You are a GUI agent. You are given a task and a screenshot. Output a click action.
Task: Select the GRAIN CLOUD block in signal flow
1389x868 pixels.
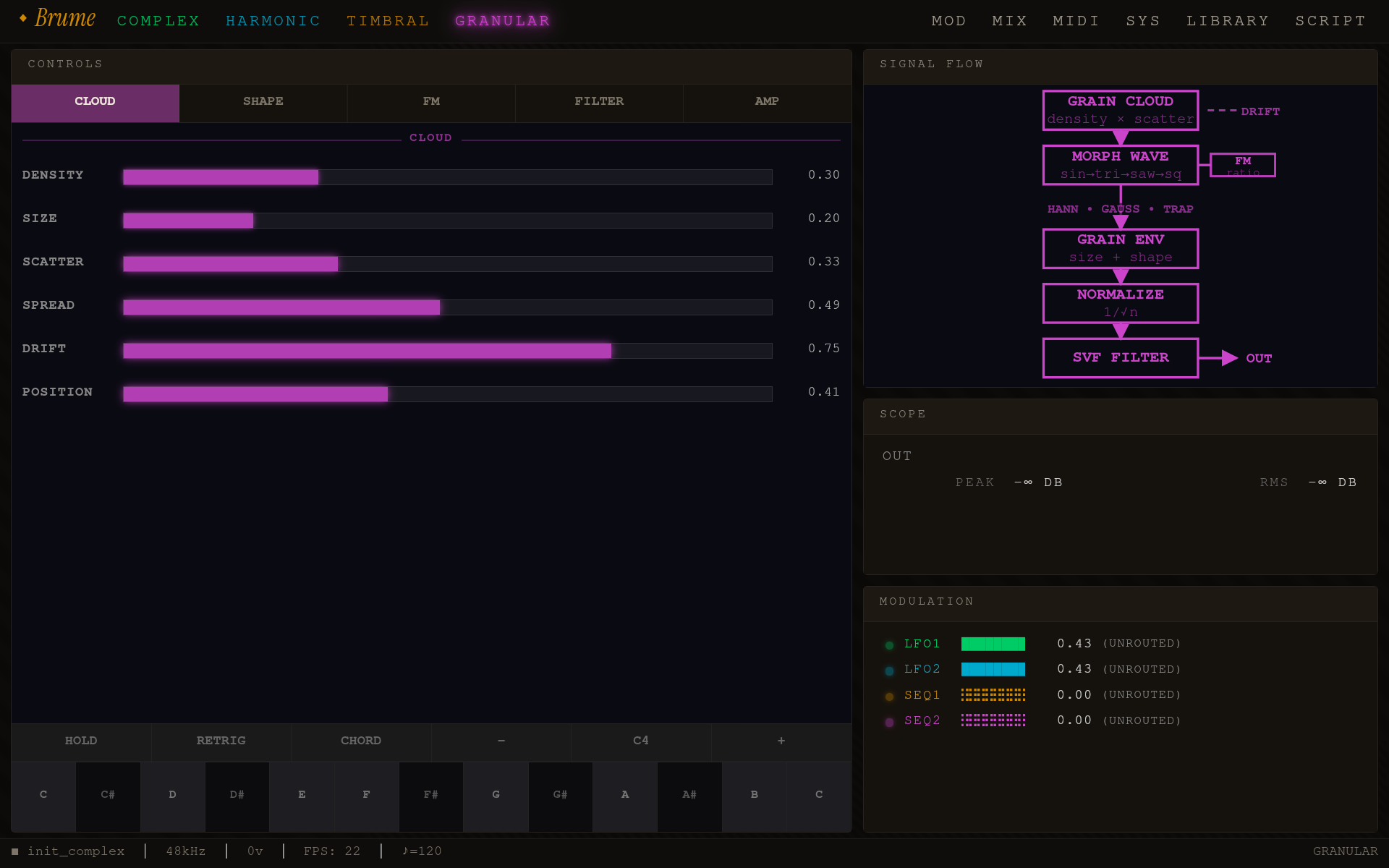click(1120, 110)
